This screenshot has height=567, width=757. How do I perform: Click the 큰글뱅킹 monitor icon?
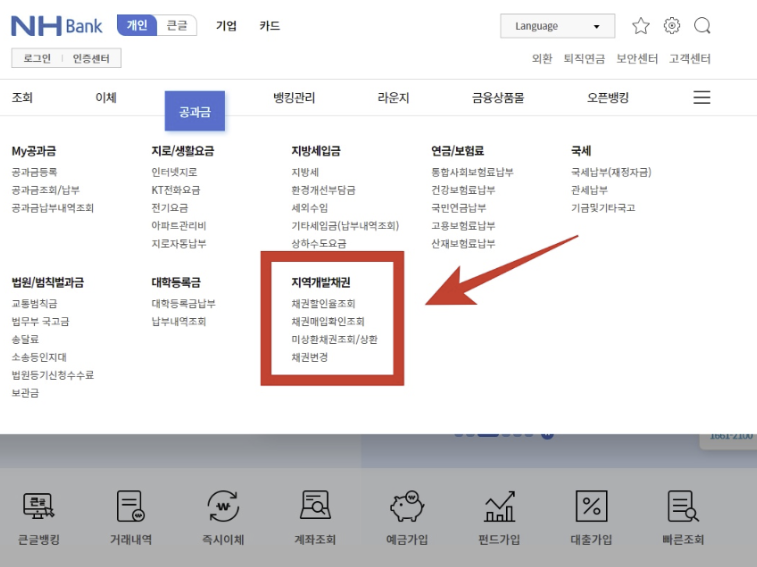(39, 506)
